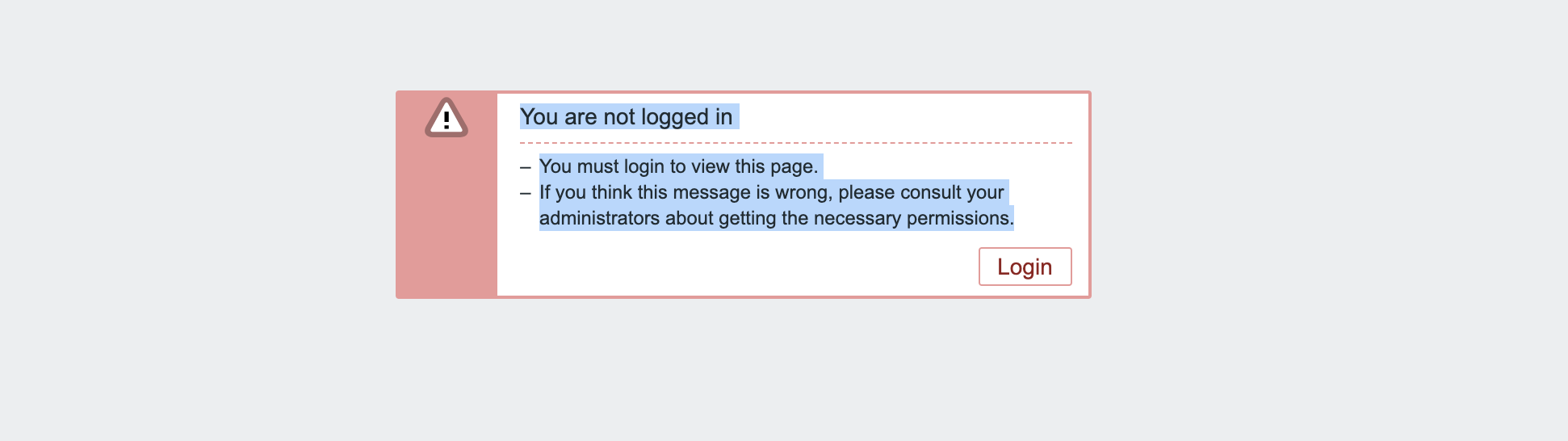The image size is (1568, 441).
Task: Click the word "administrators" in the message
Action: click(599, 218)
